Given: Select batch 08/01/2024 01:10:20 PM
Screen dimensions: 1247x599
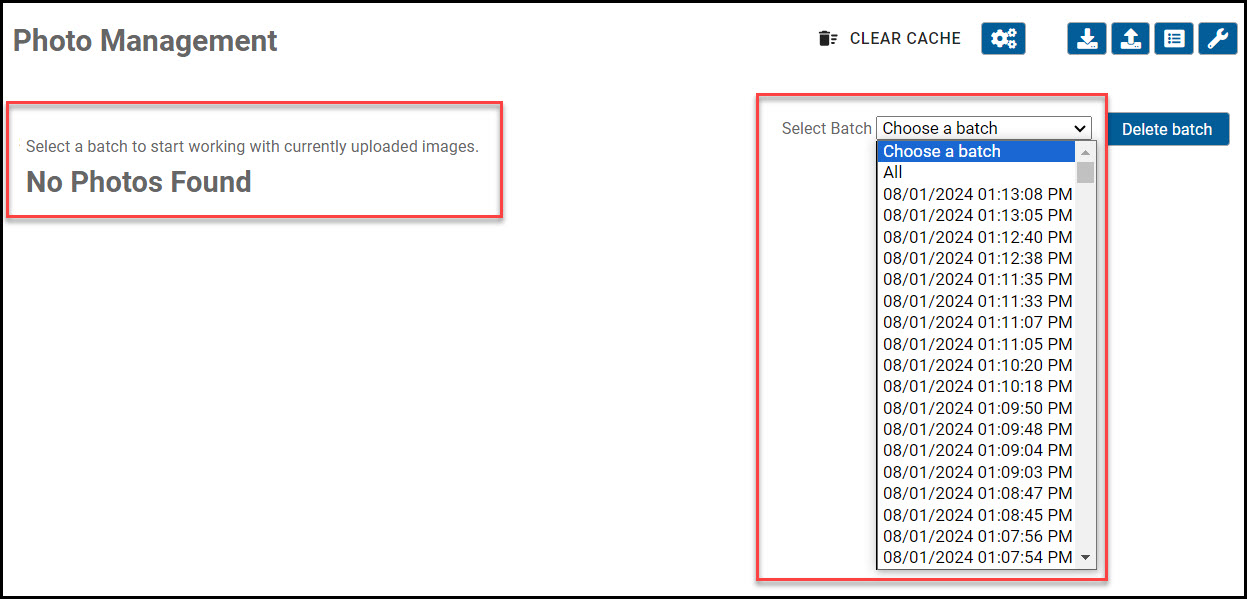Looking at the screenshot, I should tap(977, 365).
